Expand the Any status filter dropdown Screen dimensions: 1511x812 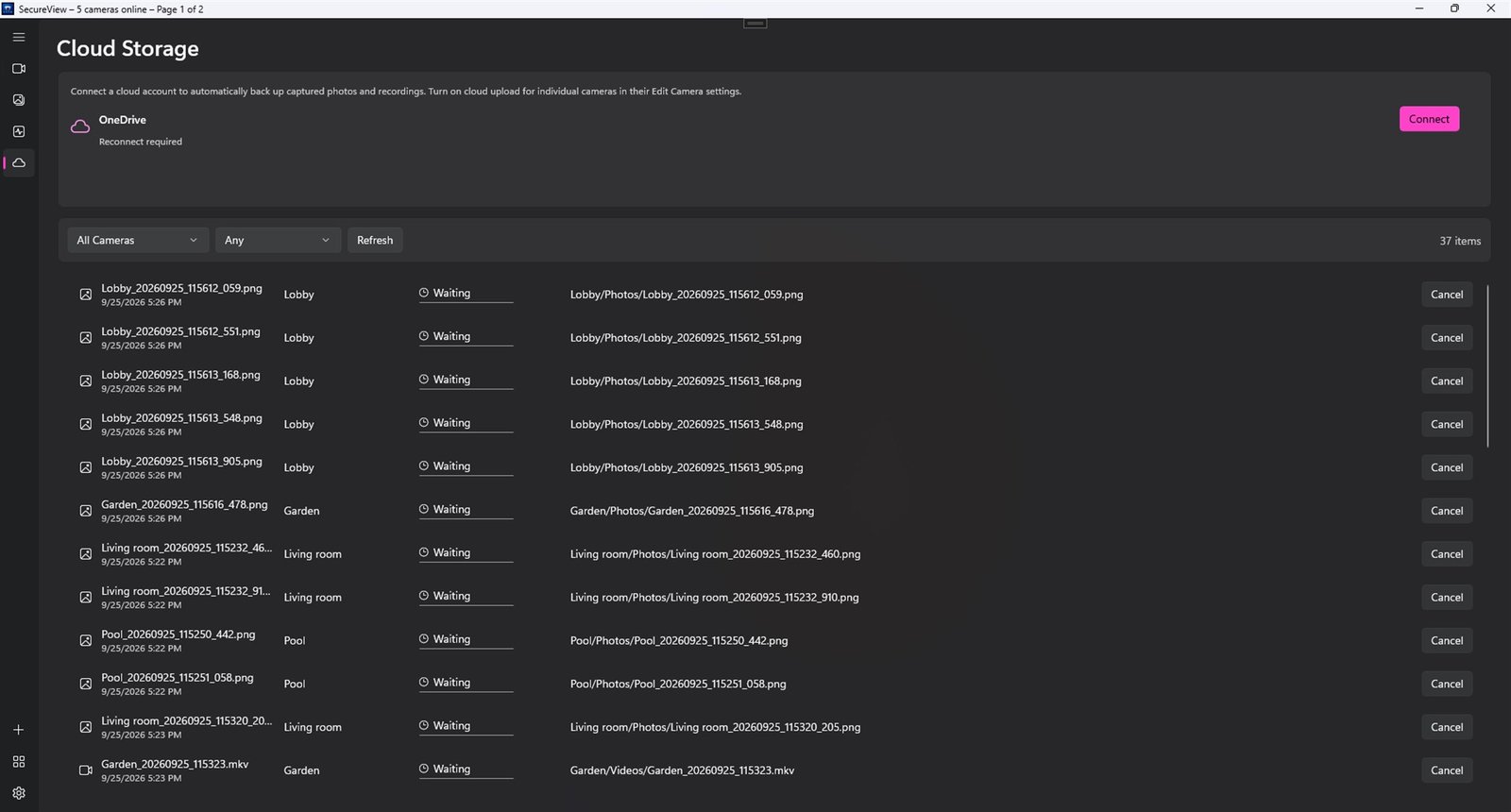point(278,240)
